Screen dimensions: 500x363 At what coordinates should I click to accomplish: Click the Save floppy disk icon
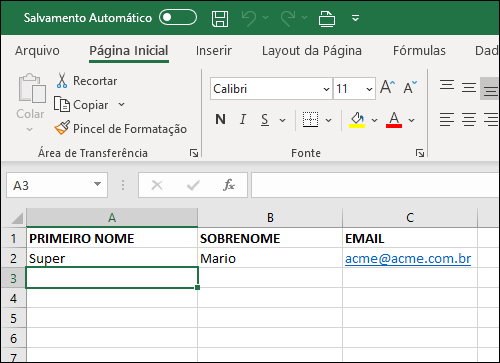[x=220, y=18]
